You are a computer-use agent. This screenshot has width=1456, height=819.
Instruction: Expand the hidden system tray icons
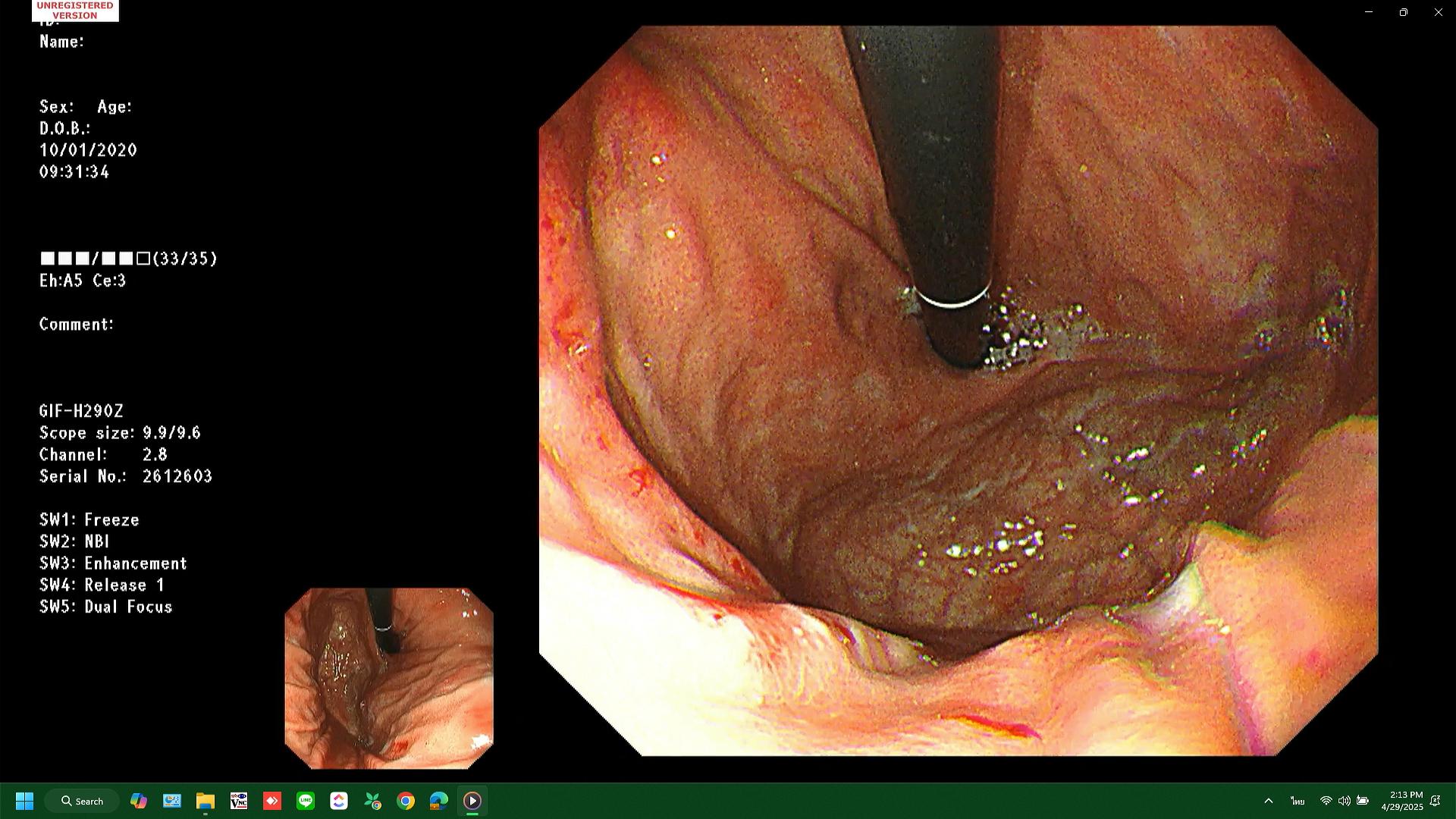(1268, 801)
